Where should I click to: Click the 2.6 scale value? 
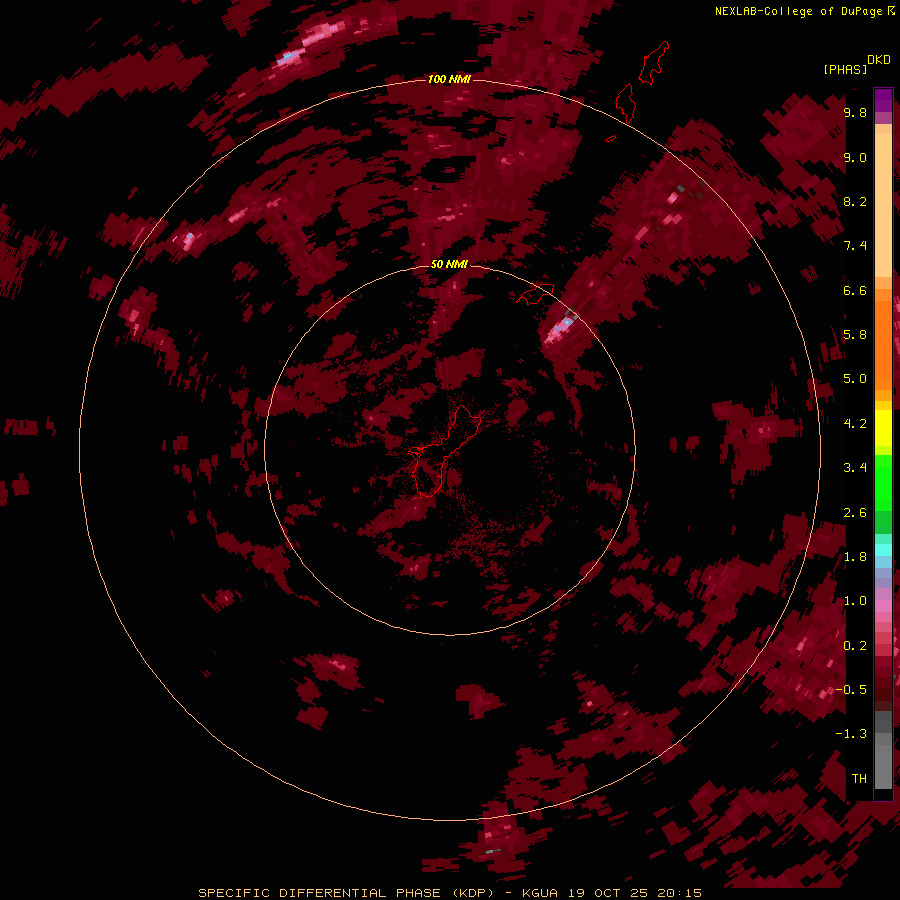pos(855,513)
